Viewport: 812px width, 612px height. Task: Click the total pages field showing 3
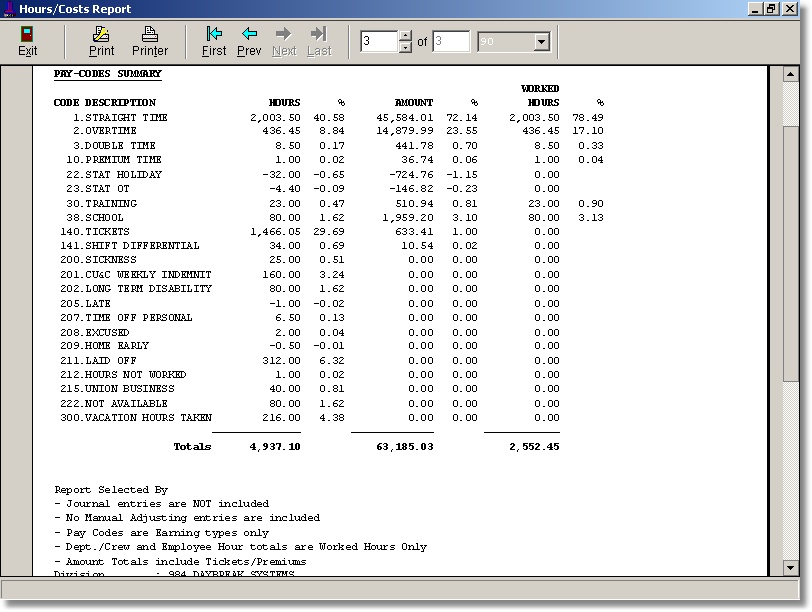451,41
